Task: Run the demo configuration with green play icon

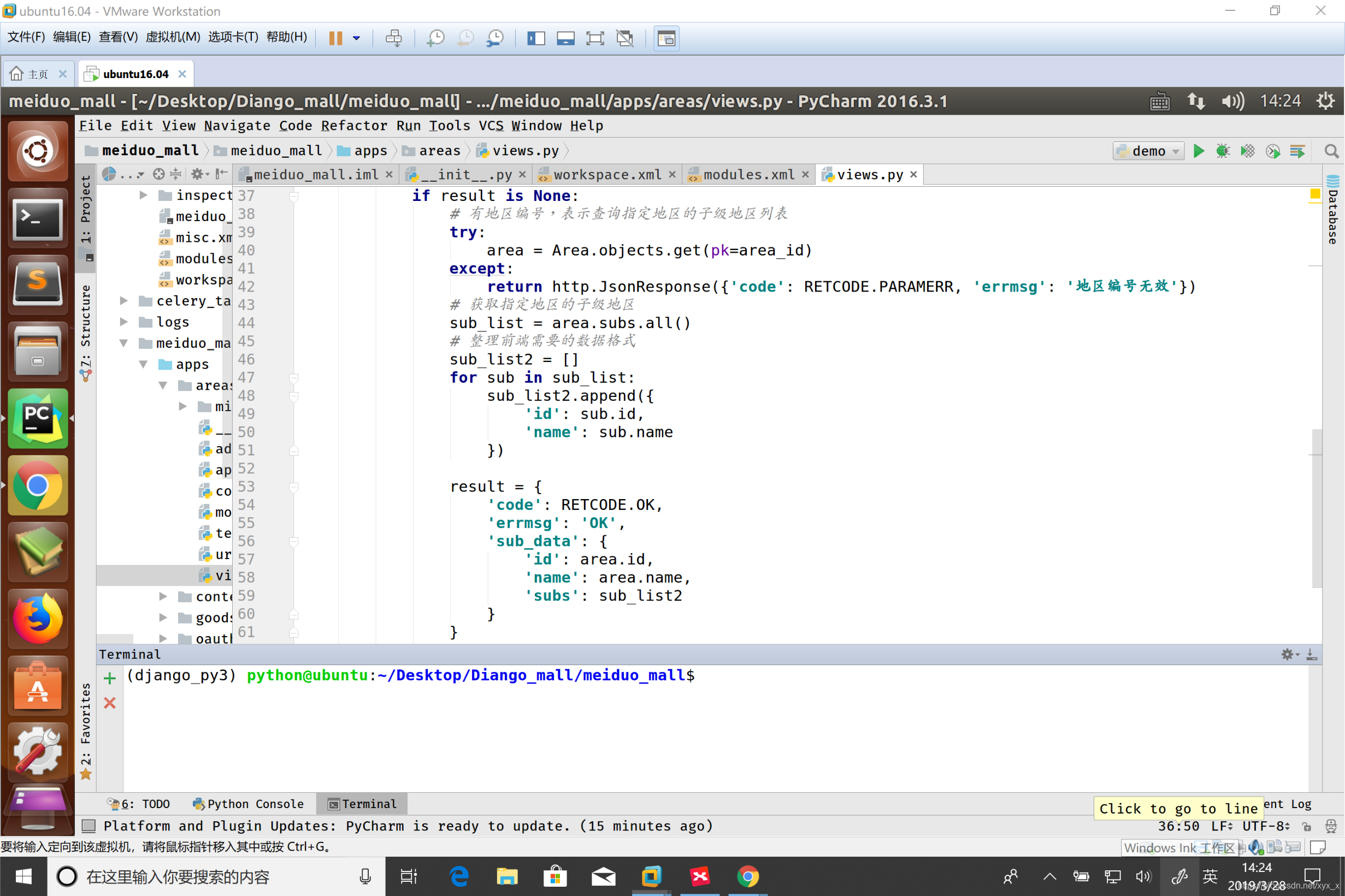Action: coord(1199,151)
